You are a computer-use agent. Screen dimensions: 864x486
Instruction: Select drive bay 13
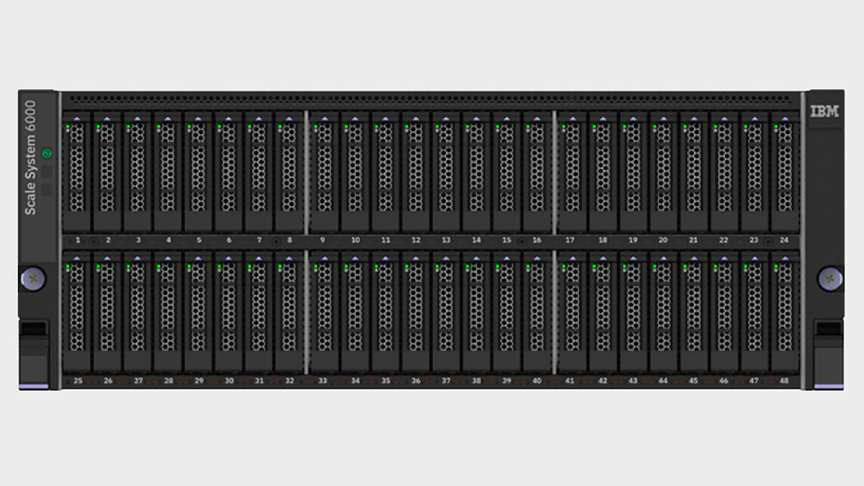click(446, 173)
